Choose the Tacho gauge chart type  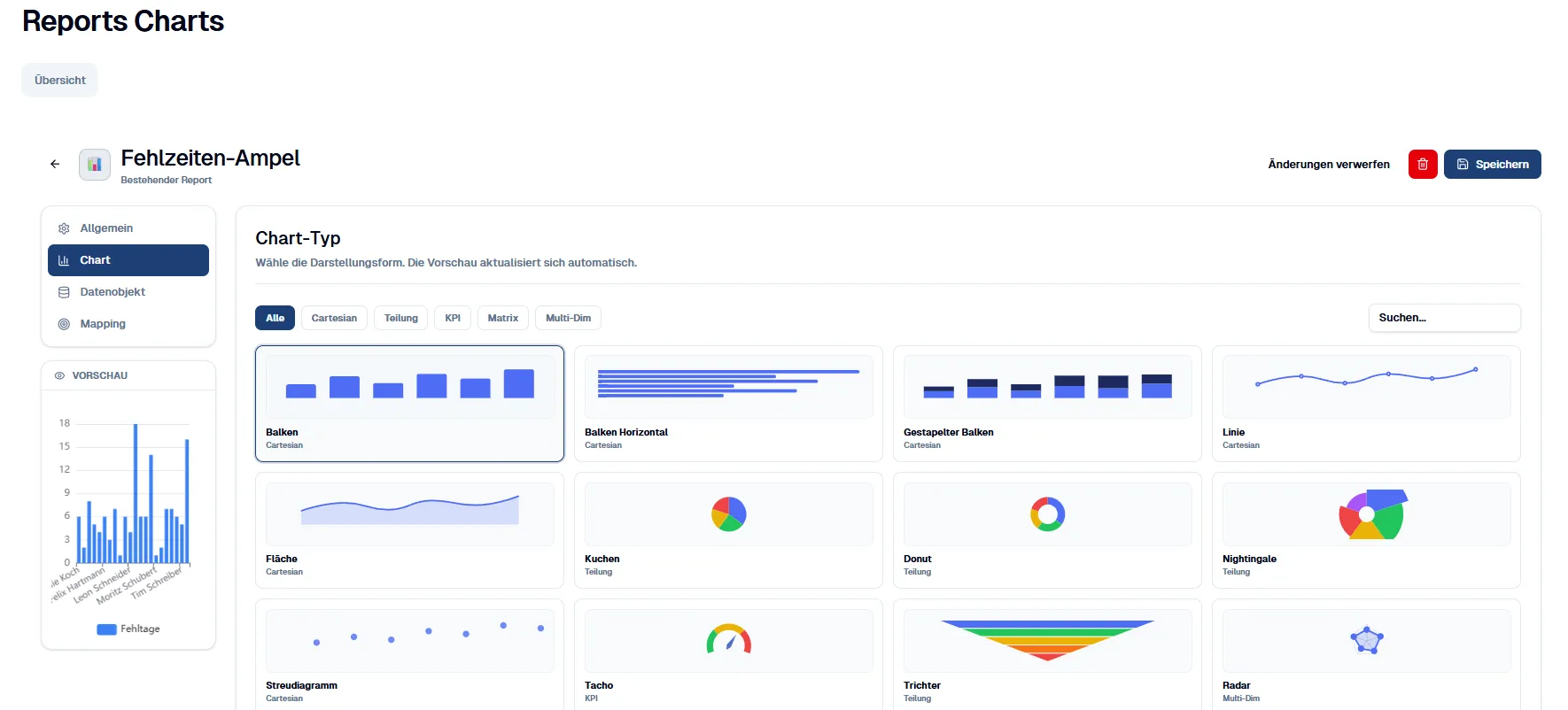[x=728, y=655]
